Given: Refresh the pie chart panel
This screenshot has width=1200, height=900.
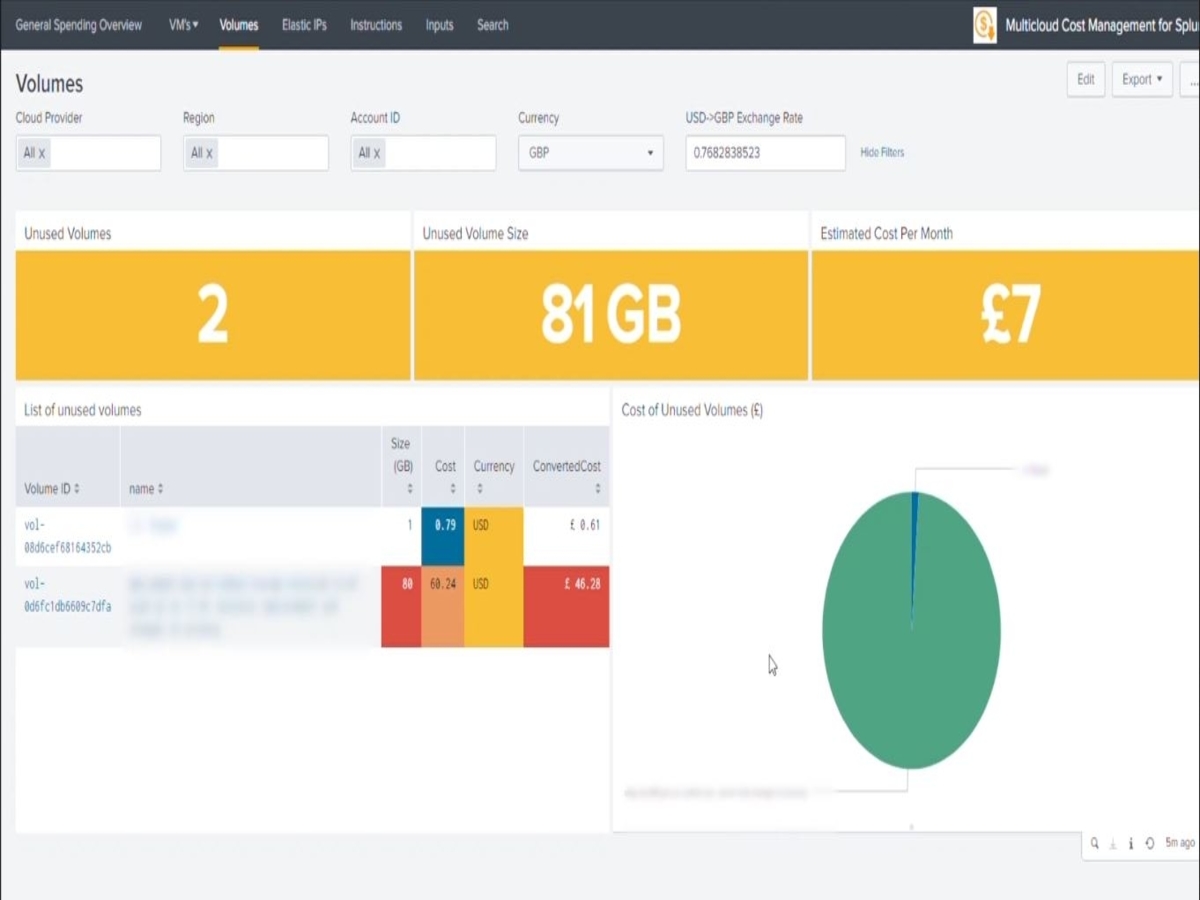Looking at the screenshot, I should click(1150, 843).
